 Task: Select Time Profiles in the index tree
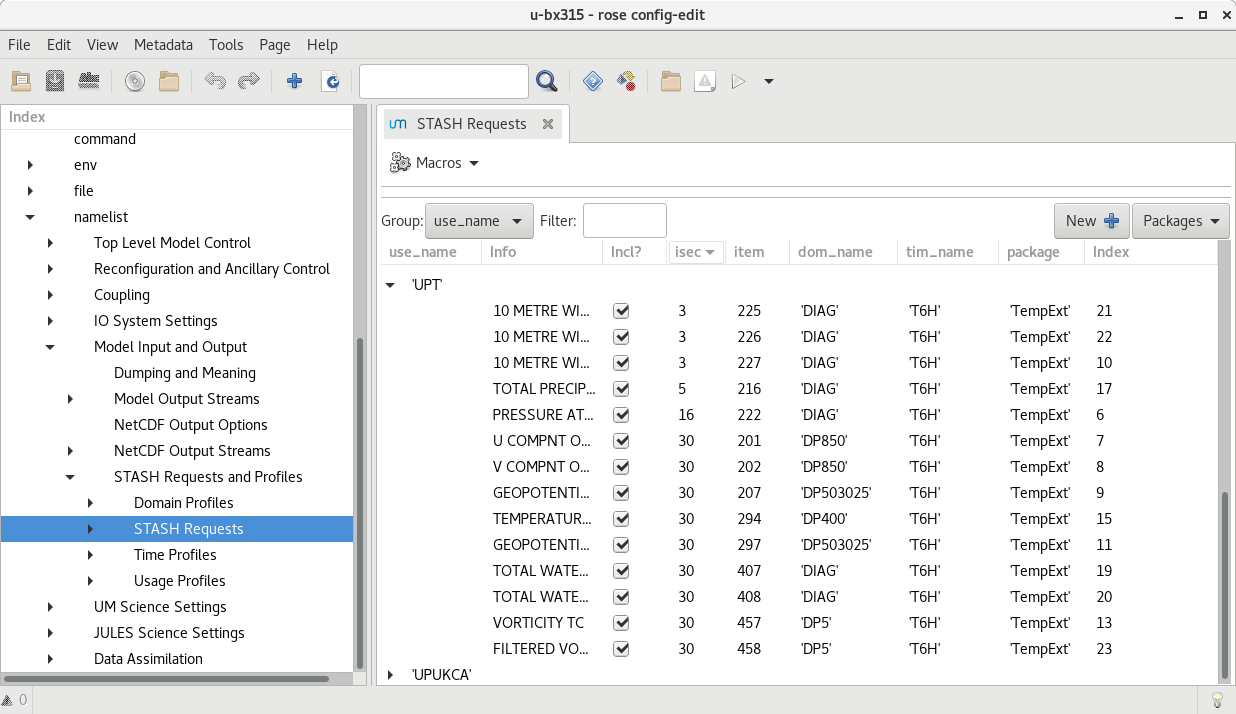tap(175, 555)
